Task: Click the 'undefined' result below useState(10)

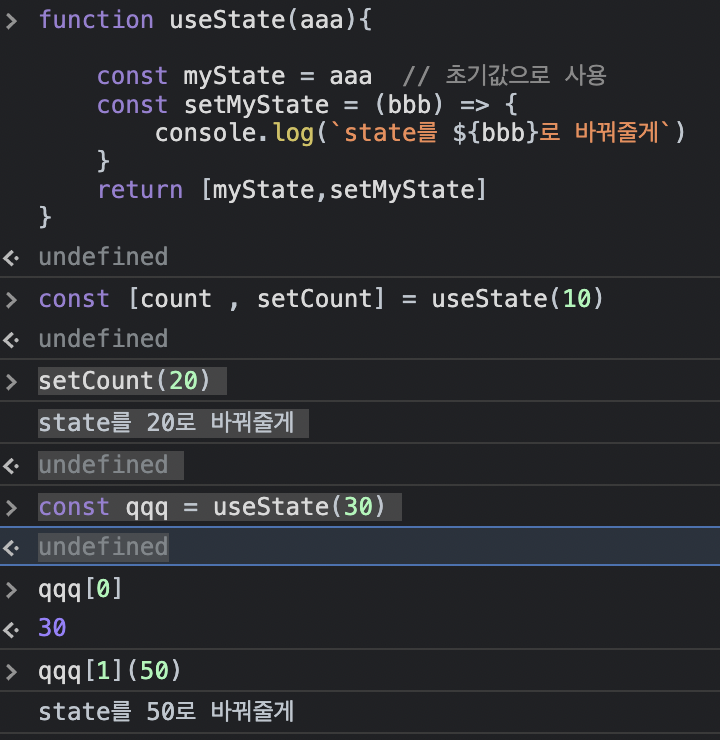Action: (103, 339)
